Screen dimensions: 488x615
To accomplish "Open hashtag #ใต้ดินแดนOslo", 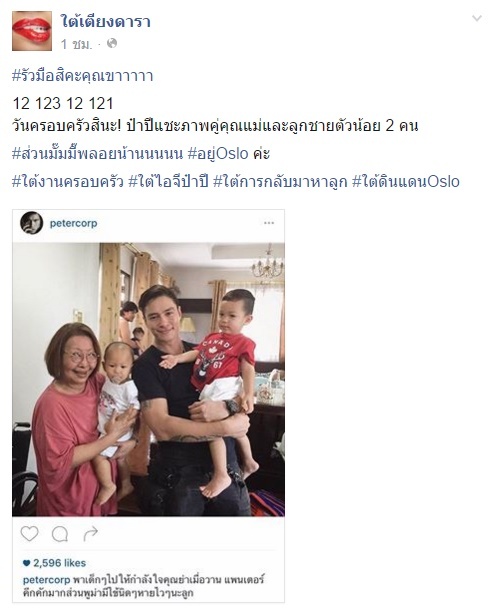I will click(406, 181).
